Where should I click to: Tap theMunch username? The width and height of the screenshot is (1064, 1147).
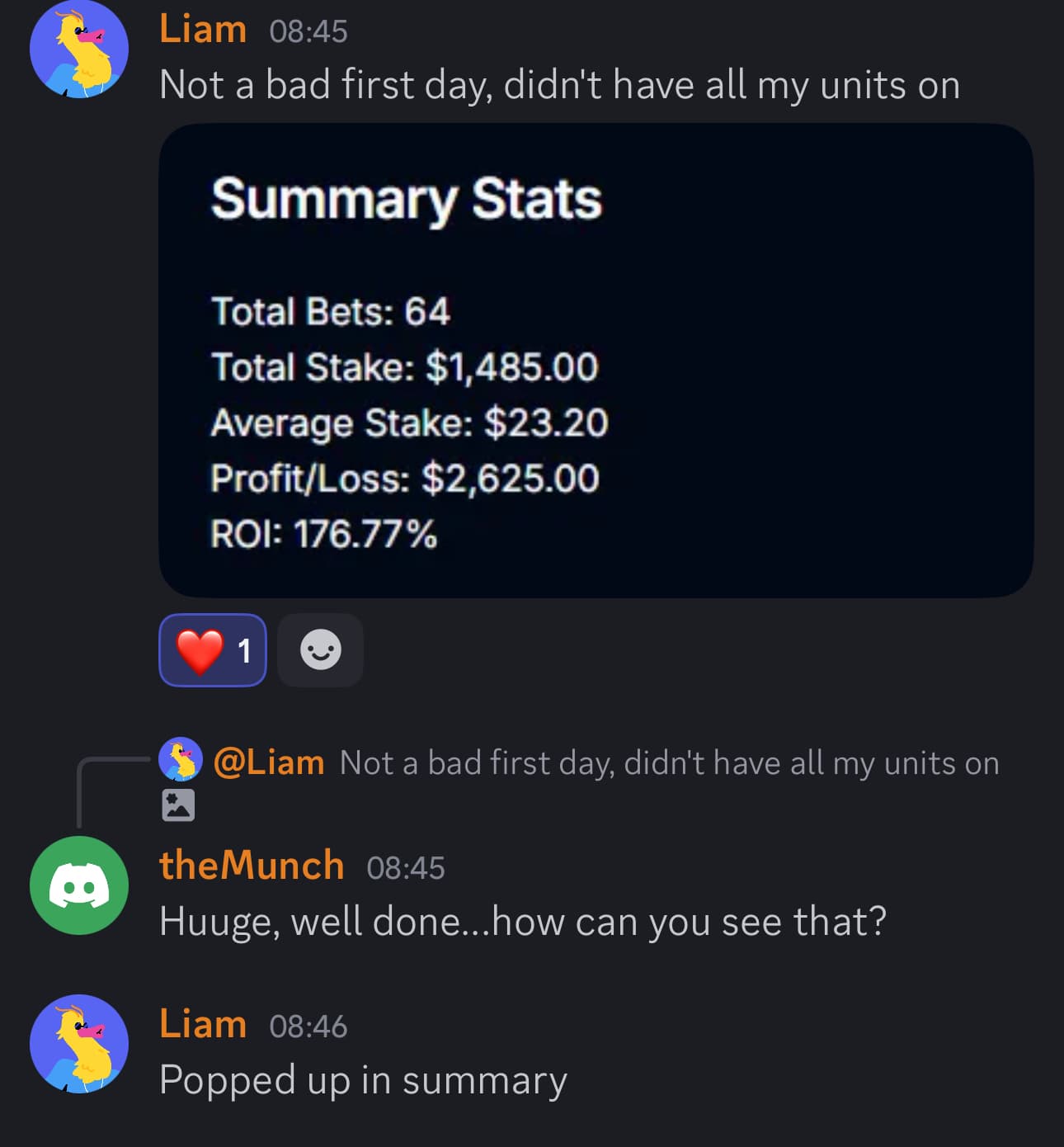(252, 866)
